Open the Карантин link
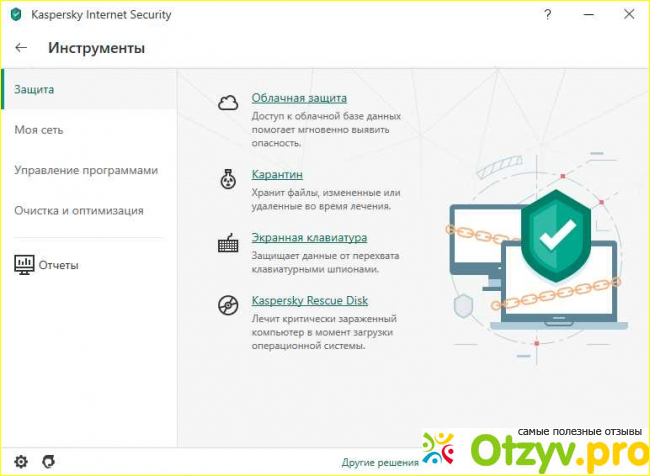The height and width of the screenshot is (476, 650). click(277, 174)
